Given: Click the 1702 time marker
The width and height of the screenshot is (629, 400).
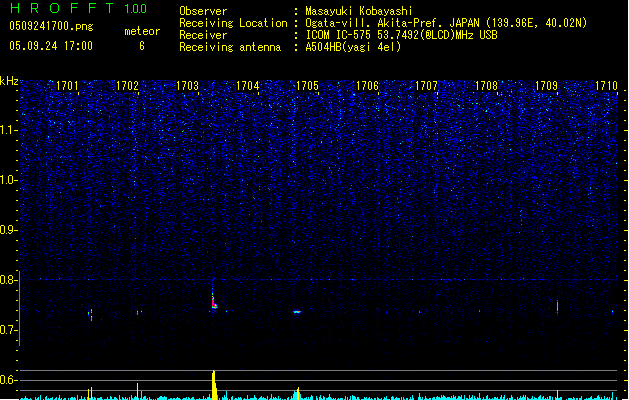Looking at the screenshot, I should click(127, 86).
